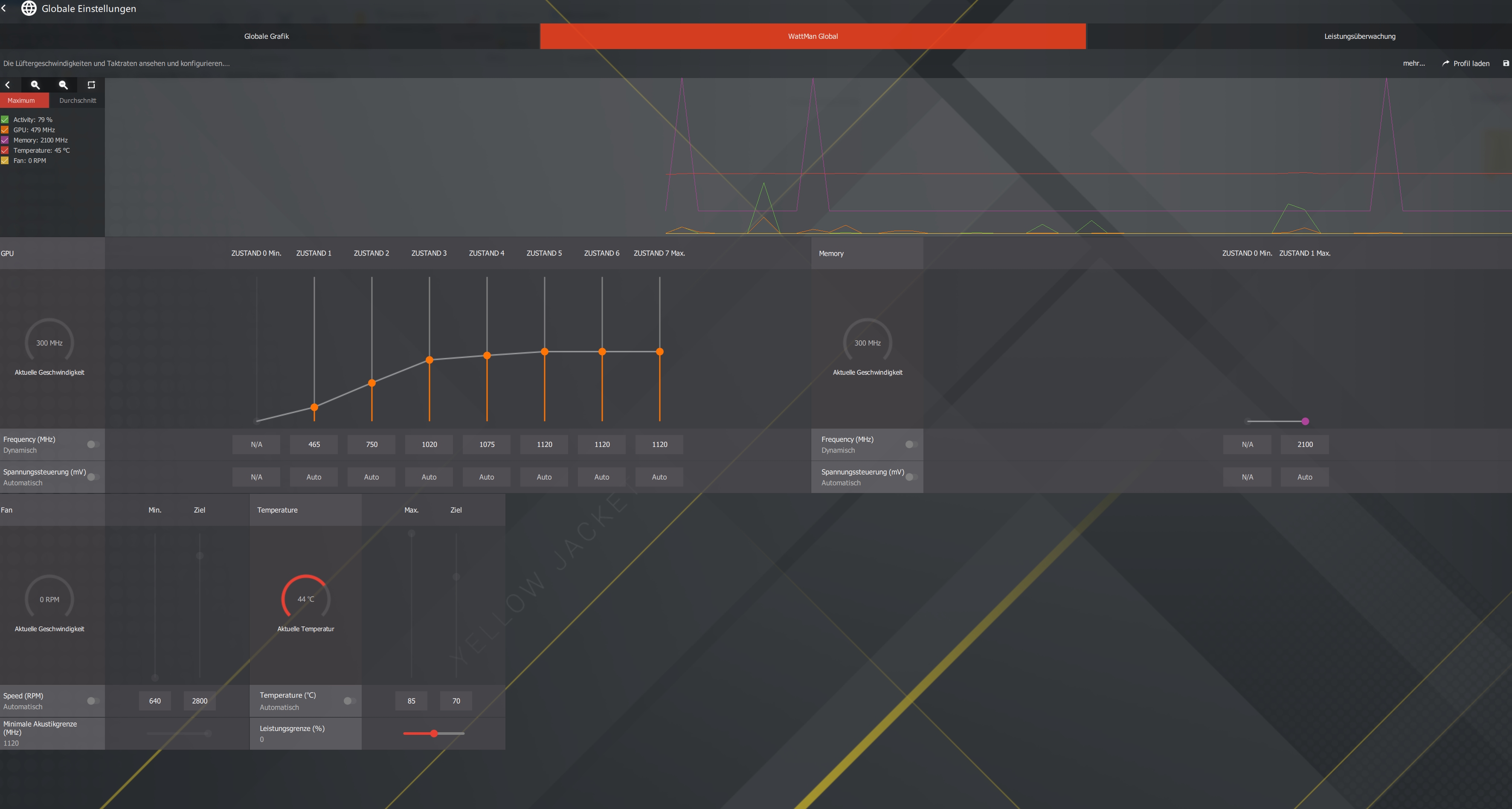This screenshot has height=809, width=1512.
Task: Switch to the Globale Grafik tab
Action: pos(267,36)
